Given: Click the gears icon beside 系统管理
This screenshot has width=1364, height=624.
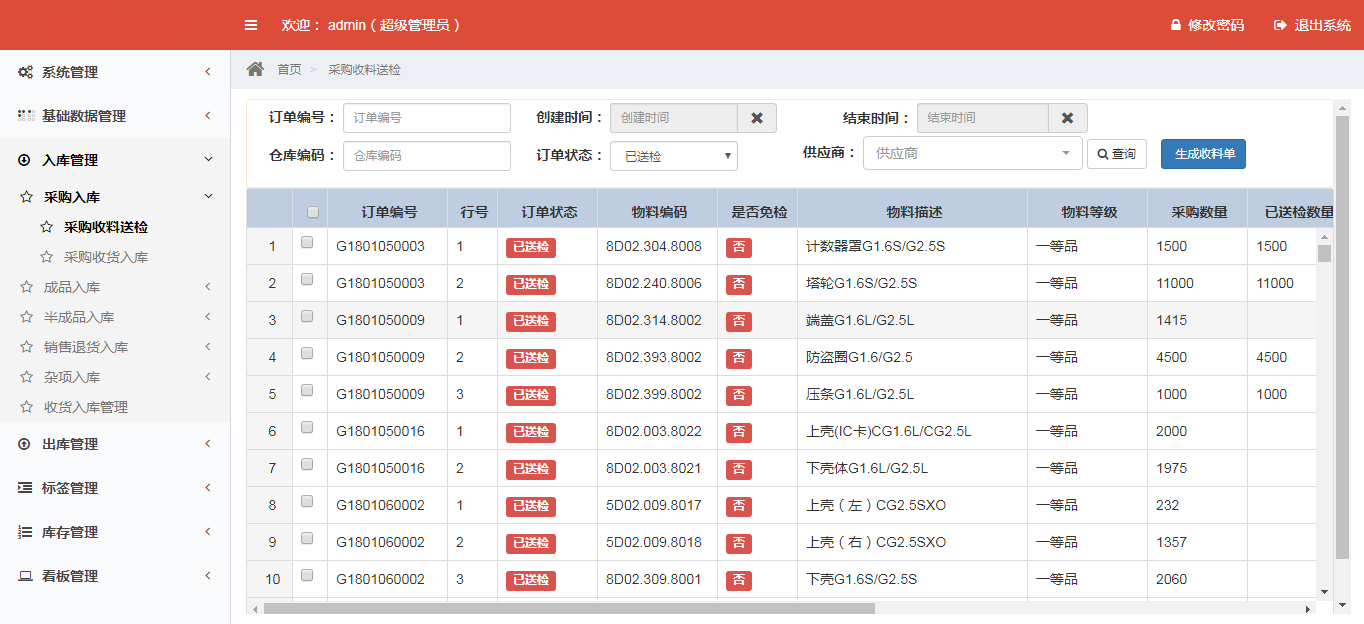Looking at the screenshot, I should click(25, 72).
